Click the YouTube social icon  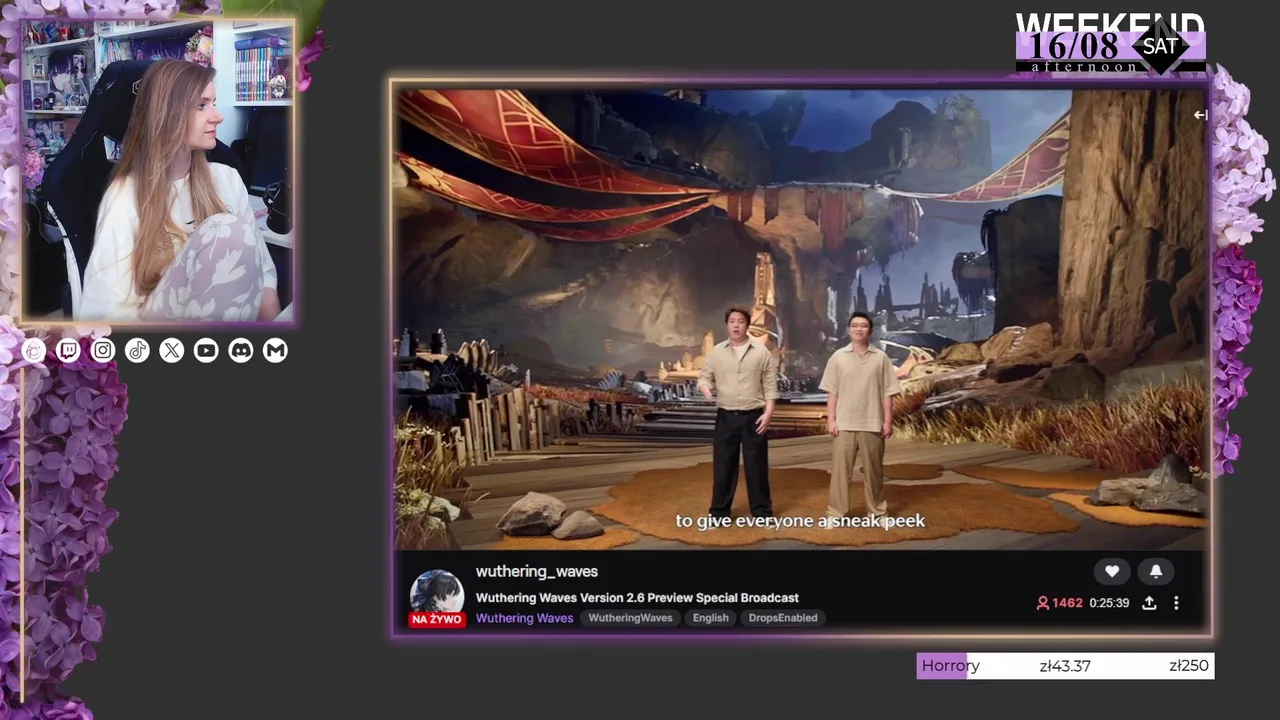tap(206, 350)
